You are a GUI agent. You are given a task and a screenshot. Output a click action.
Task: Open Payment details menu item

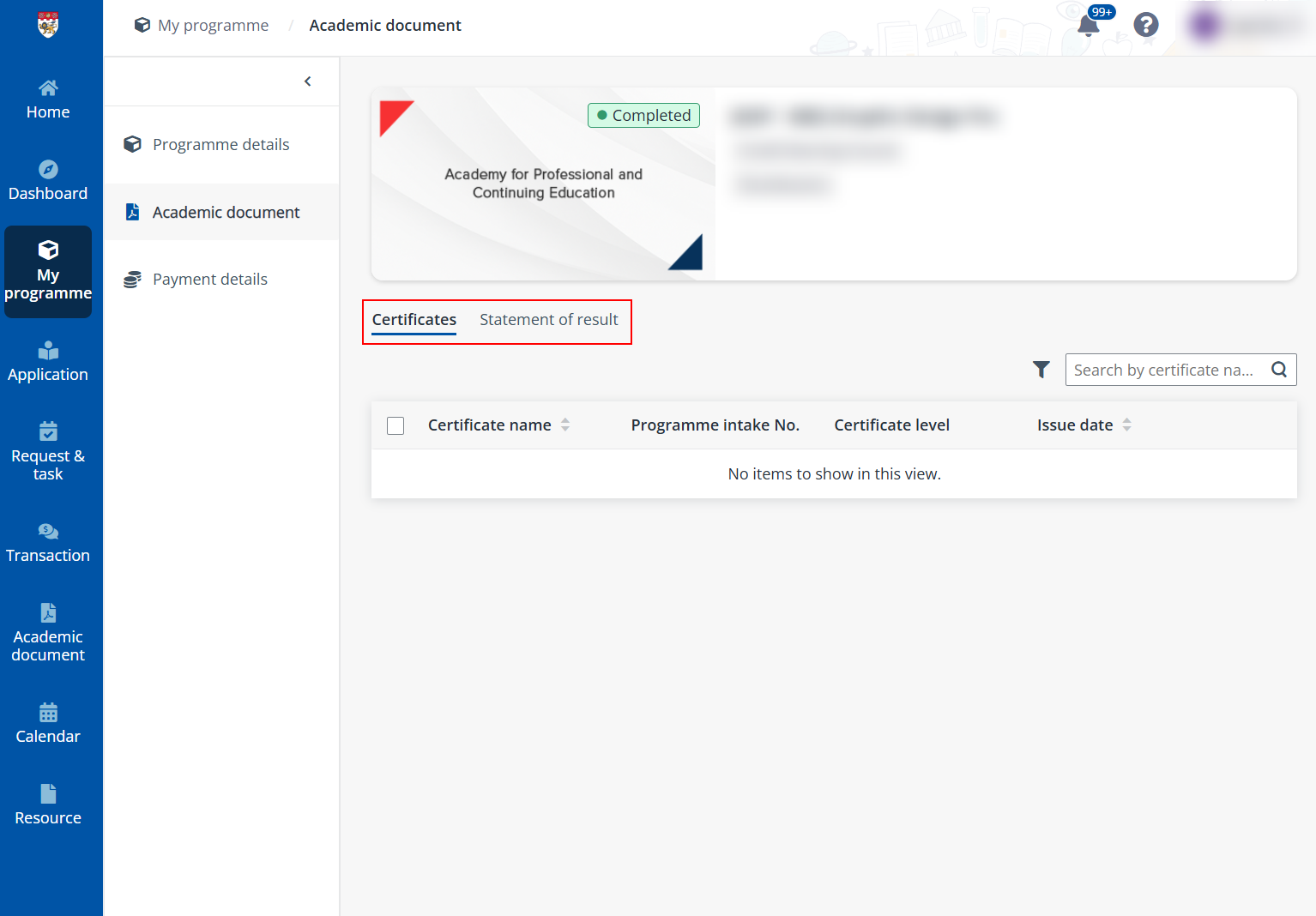[209, 280]
